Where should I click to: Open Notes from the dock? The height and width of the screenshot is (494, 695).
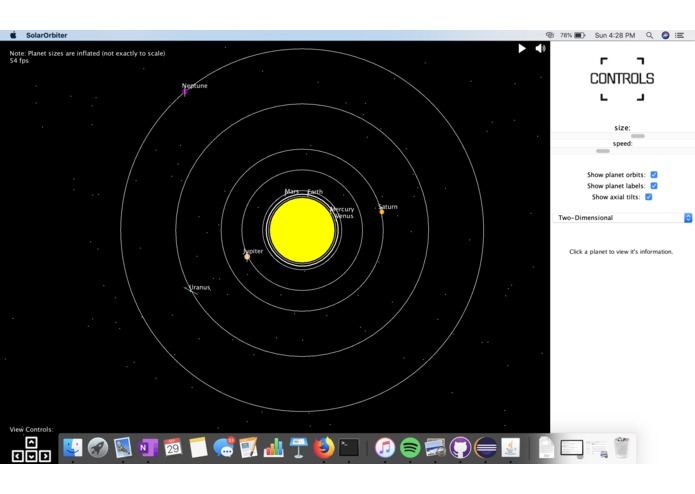pos(198,447)
